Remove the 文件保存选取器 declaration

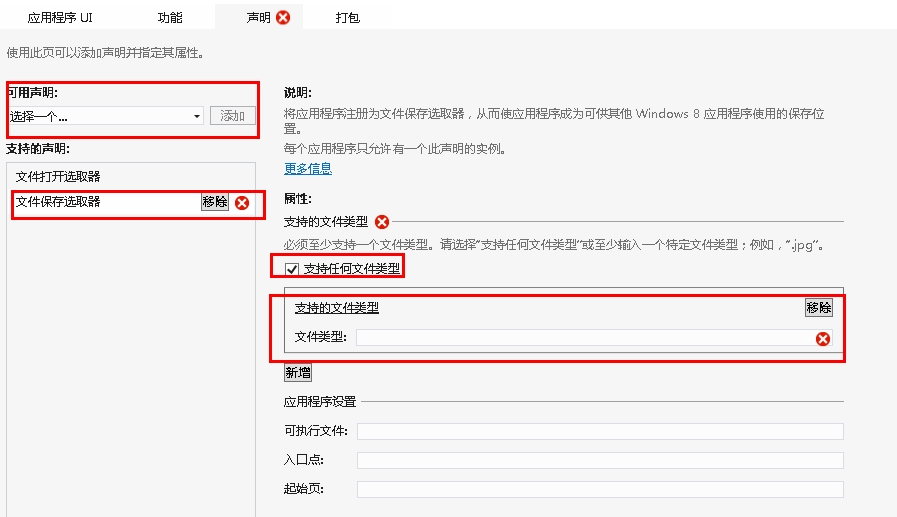point(215,202)
